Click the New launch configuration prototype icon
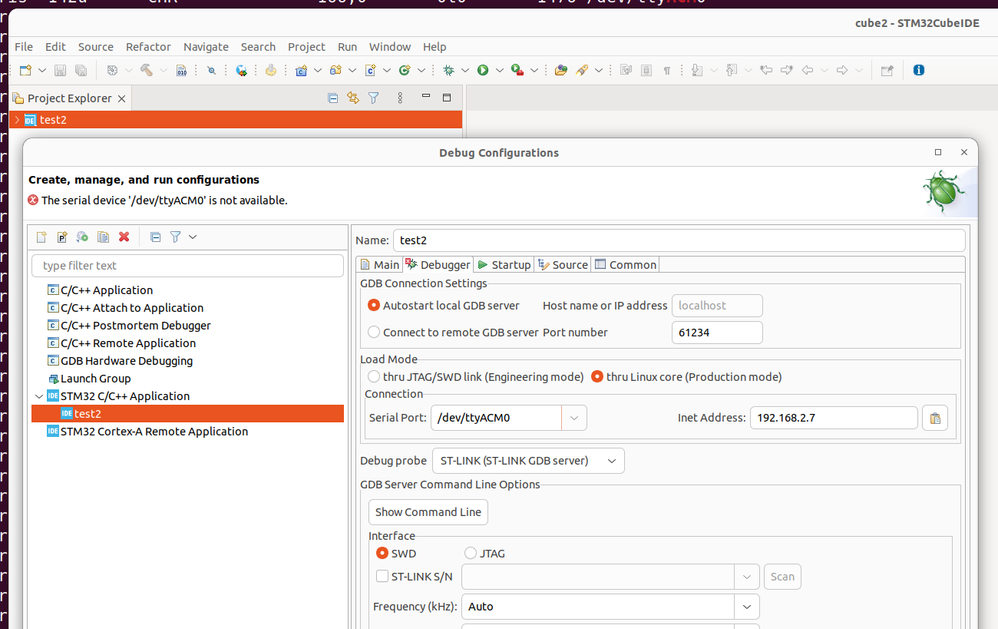The height and width of the screenshot is (629, 998). tap(62, 237)
